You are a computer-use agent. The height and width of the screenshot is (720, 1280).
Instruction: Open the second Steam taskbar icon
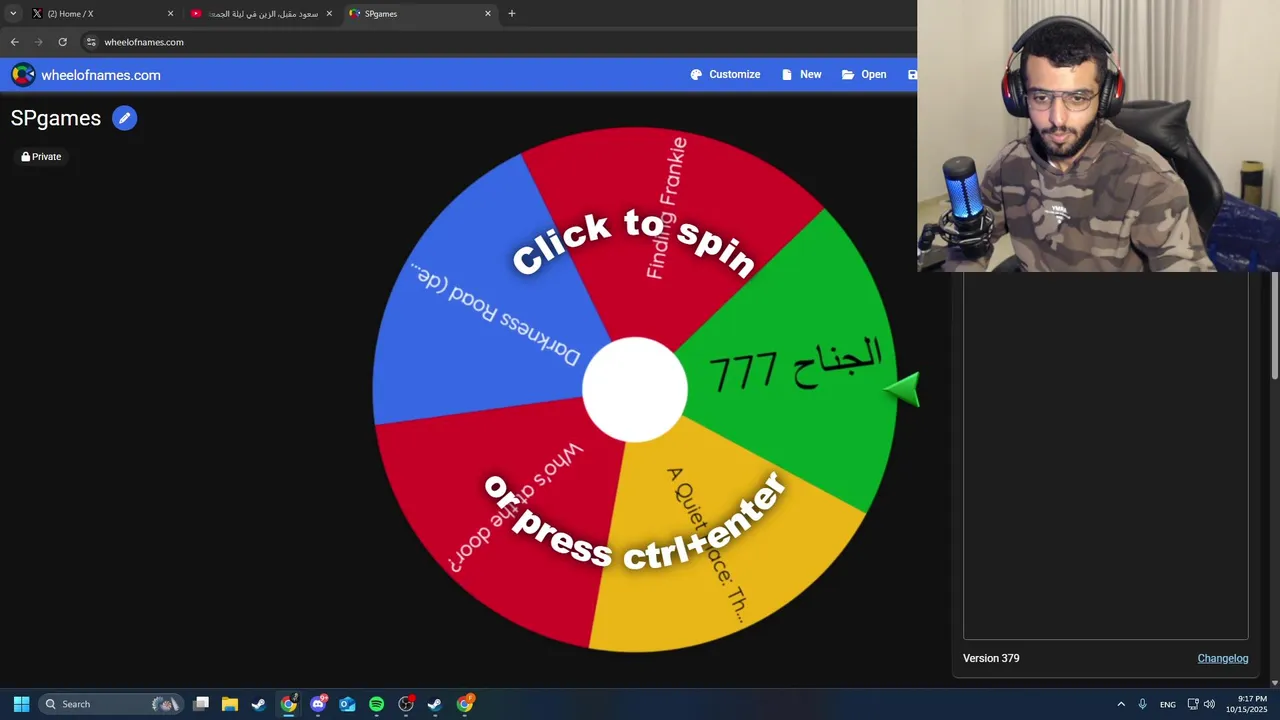(x=435, y=704)
